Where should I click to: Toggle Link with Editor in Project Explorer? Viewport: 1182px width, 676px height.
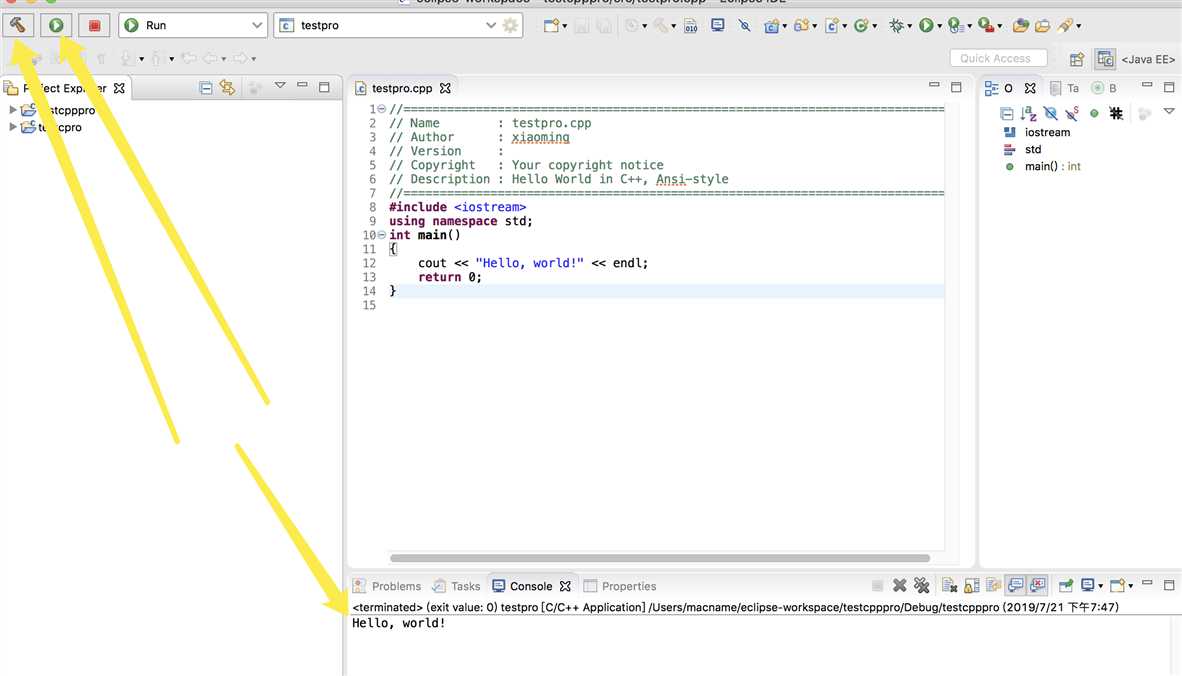tap(227, 88)
